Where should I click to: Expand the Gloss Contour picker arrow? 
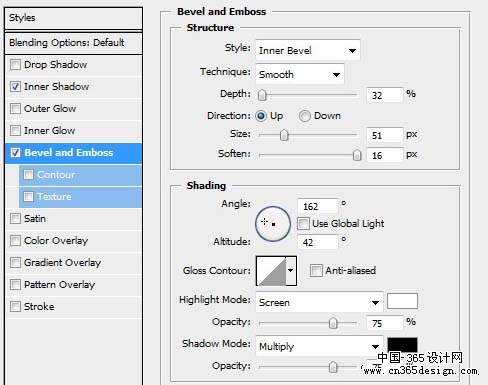(291, 271)
